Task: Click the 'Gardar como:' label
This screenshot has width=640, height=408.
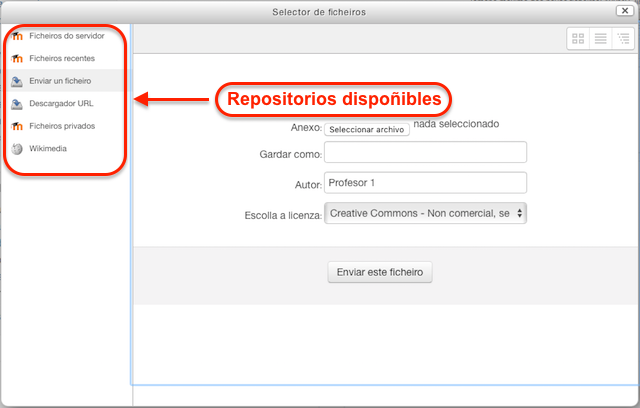Action: (x=291, y=154)
